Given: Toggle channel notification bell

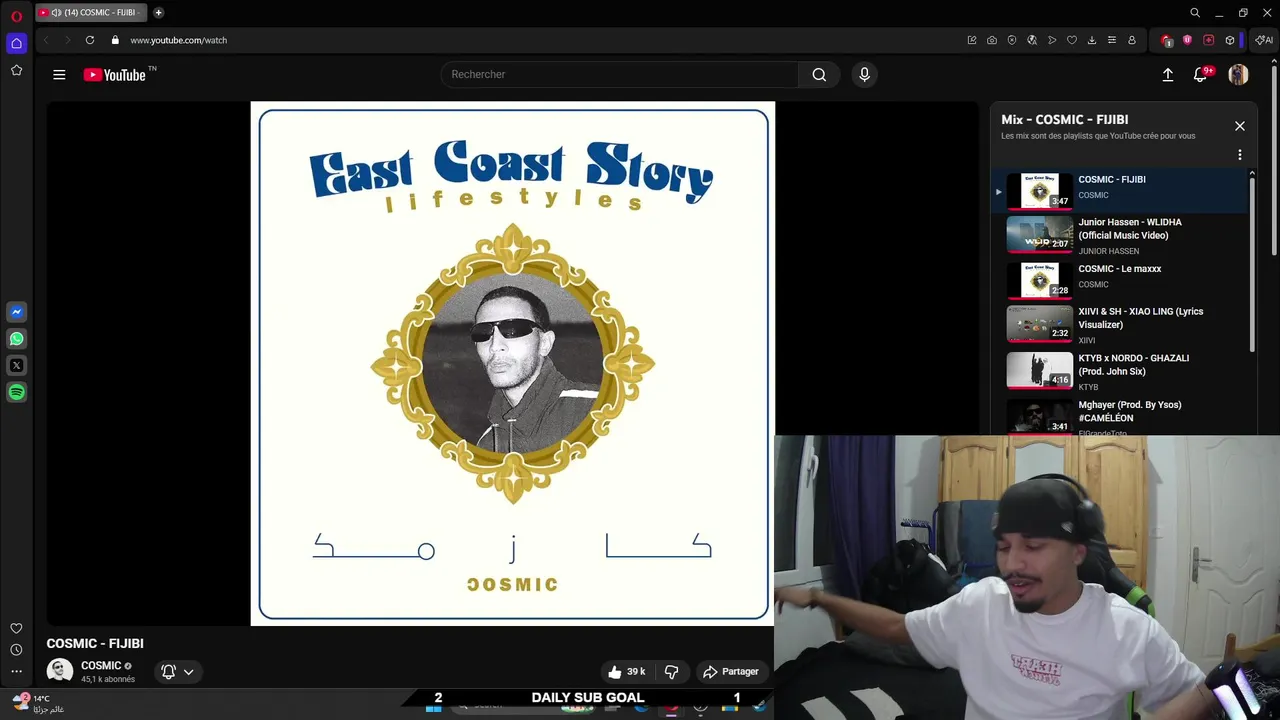Looking at the screenshot, I should point(168,672).
